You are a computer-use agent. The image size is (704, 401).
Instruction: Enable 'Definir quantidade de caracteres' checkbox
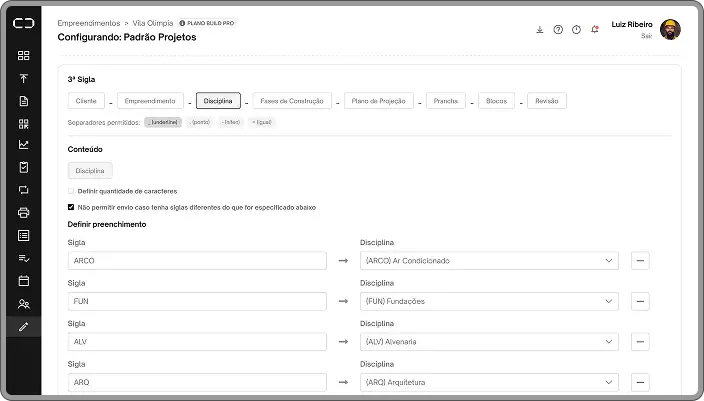click(71, 191)
